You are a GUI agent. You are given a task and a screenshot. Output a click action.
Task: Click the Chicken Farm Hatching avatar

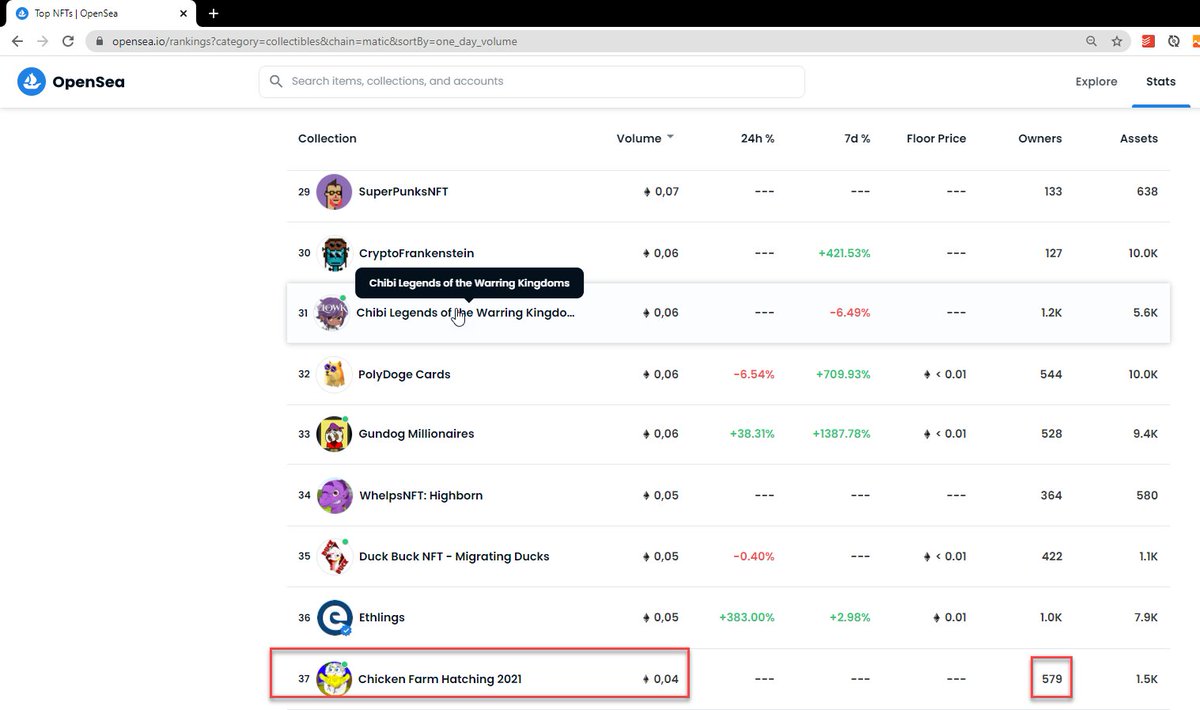(x=334, y=679)
